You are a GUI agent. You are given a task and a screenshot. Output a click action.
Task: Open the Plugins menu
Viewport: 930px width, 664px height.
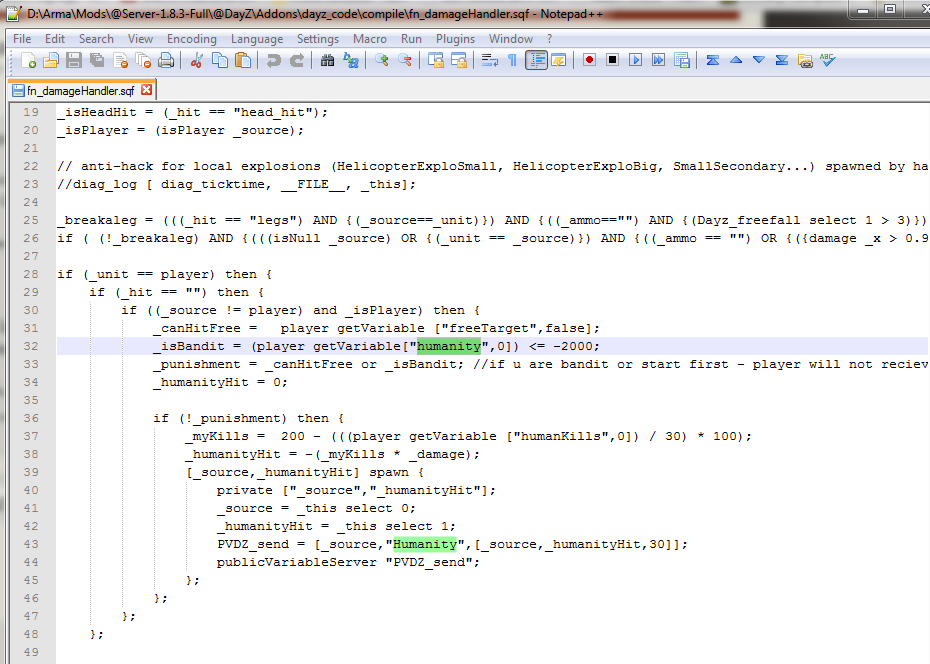coord(456,39)
